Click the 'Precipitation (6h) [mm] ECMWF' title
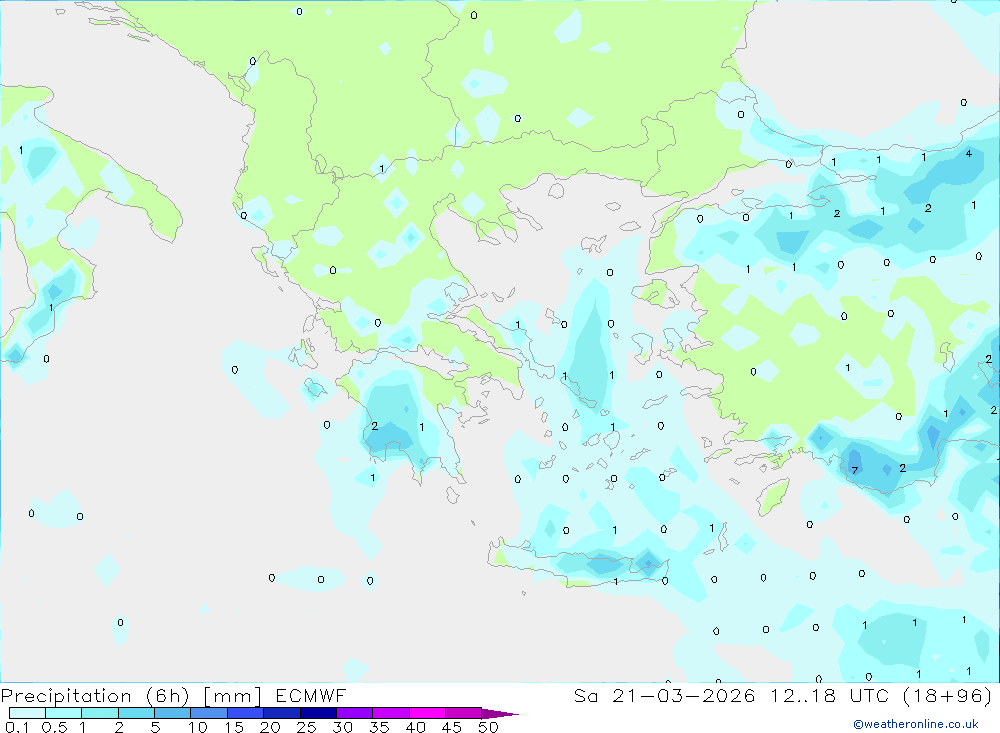Screen dimensions: 1000x733 click(x=173, y=696)
